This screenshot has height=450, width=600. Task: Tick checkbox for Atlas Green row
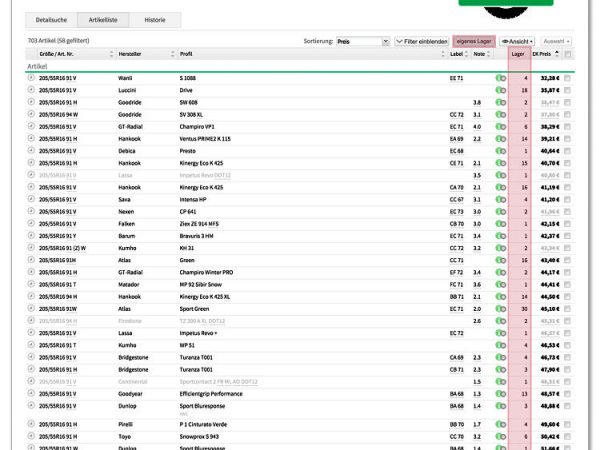(x=567, y=260)
